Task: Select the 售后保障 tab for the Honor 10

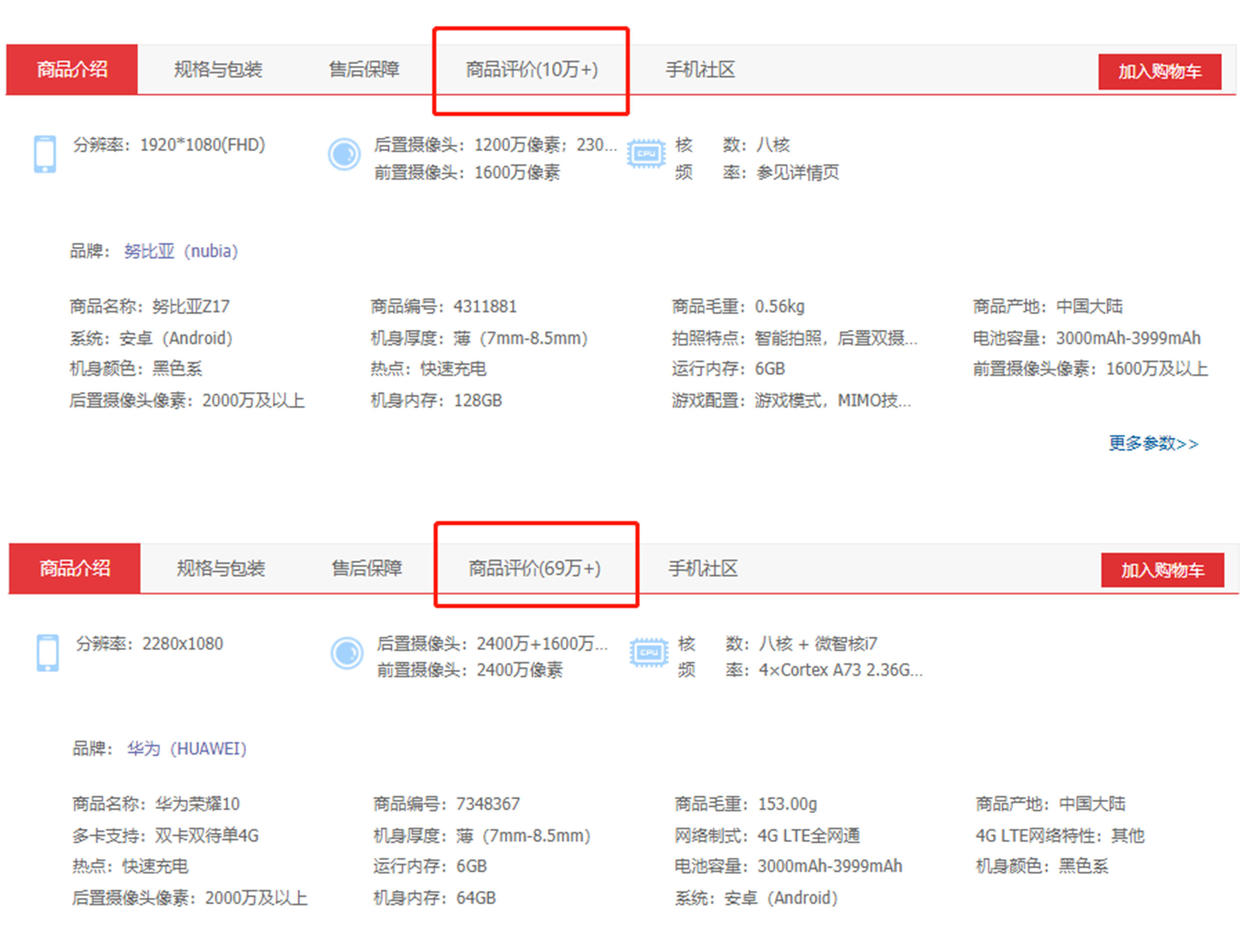Action: (366, 568)
